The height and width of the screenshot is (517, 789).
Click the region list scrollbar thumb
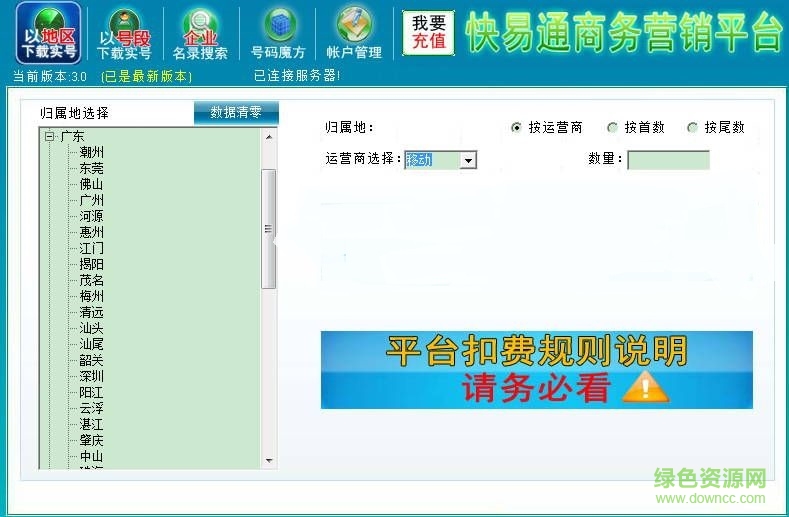(x=269, y=229)
